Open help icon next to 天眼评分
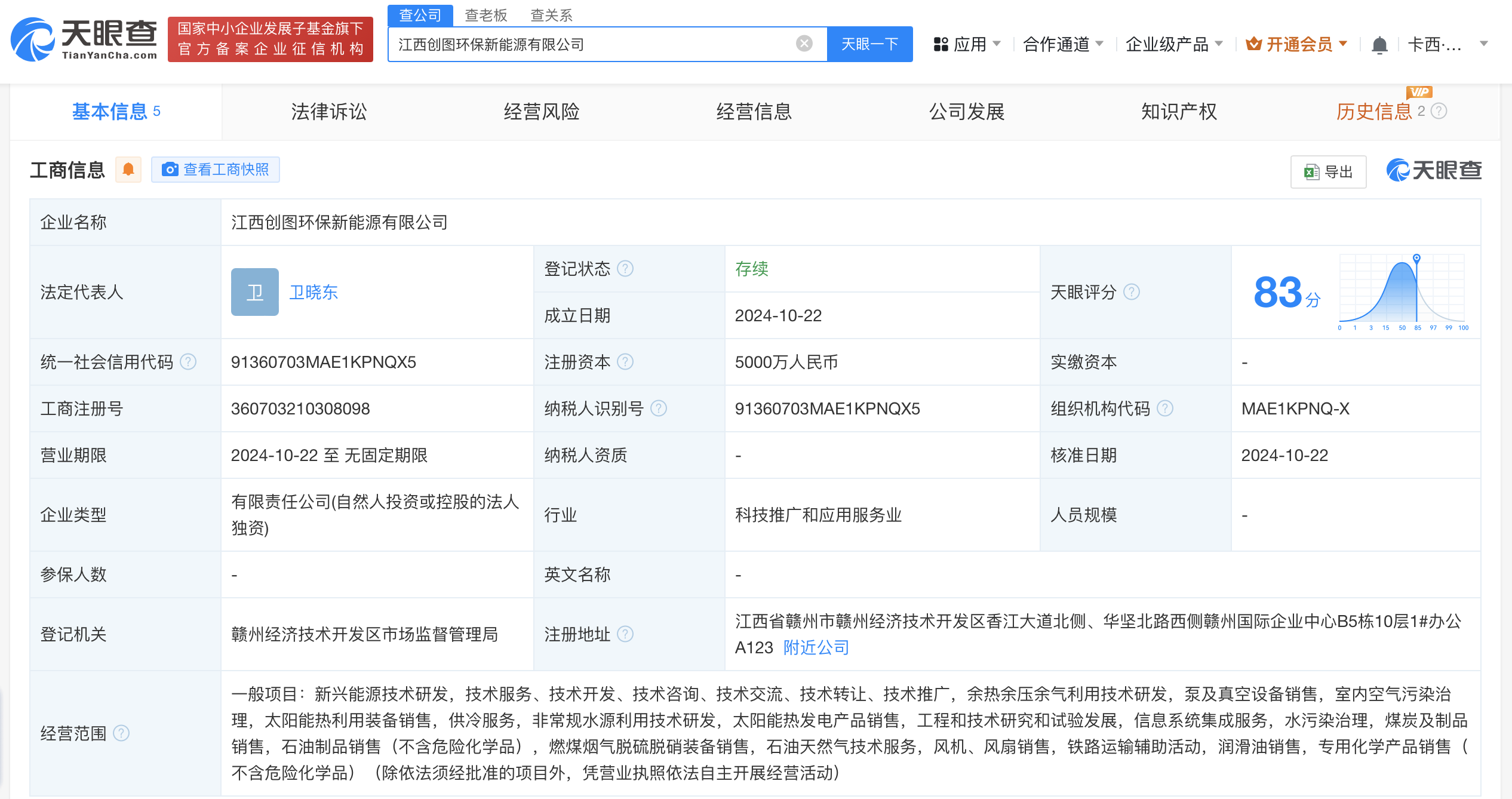This screenshot has width=1512, height=799. pos(1132,292)
